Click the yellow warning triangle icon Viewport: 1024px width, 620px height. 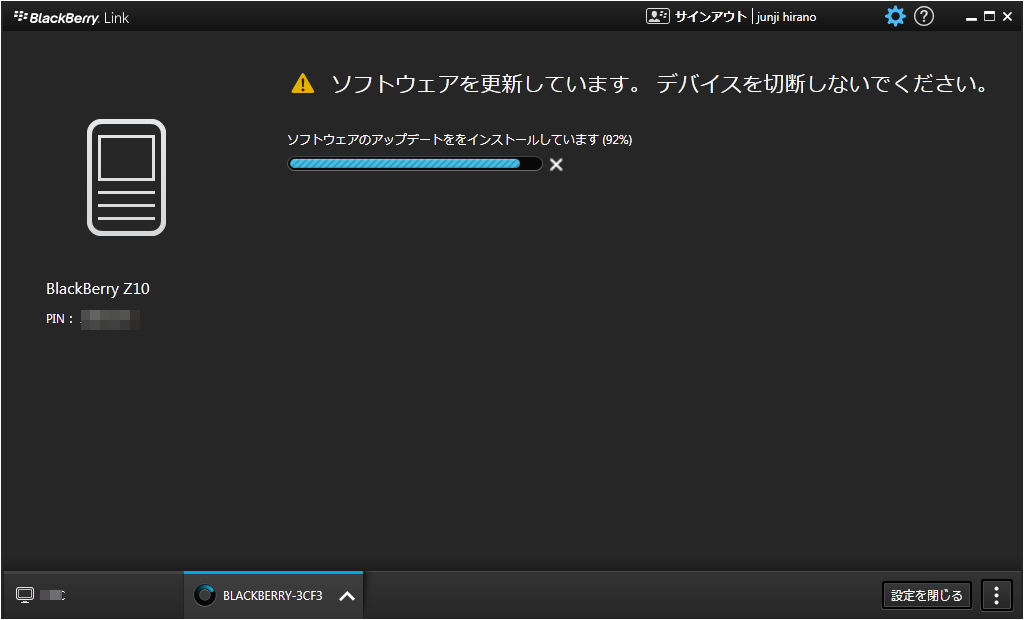(302, 84)
